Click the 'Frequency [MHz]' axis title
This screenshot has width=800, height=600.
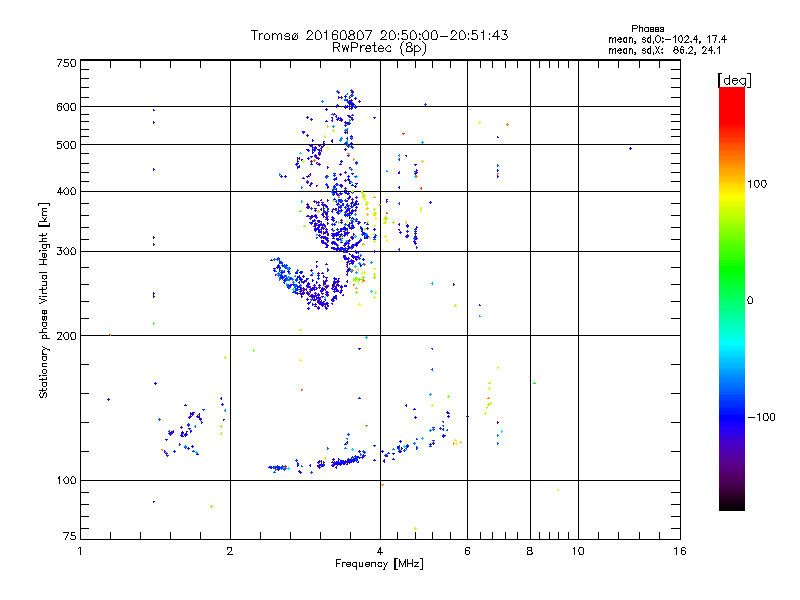coord(379,564)
